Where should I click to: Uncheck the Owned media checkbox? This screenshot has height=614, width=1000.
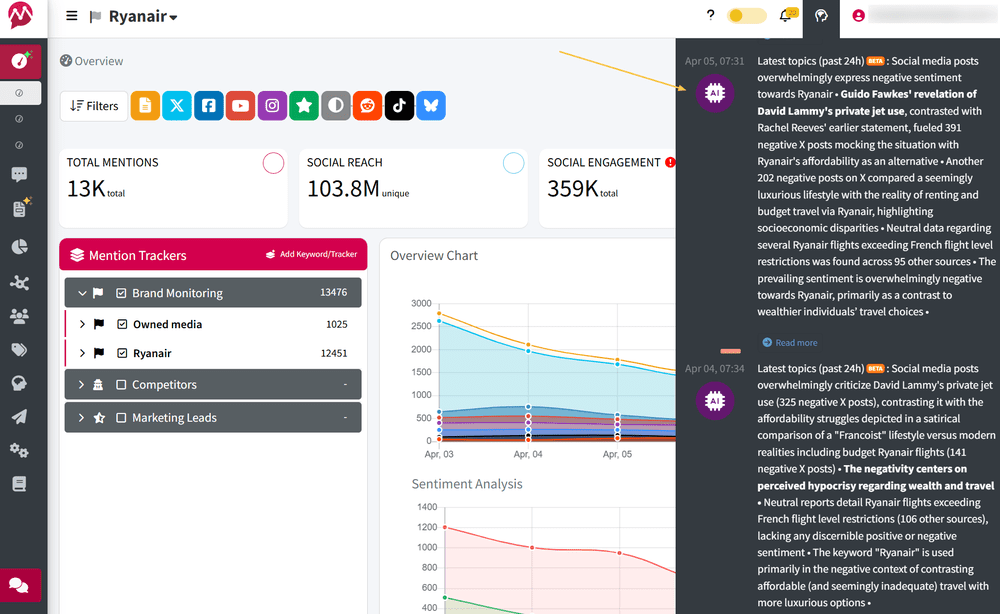pyautogui.click(x=122, y=325)
